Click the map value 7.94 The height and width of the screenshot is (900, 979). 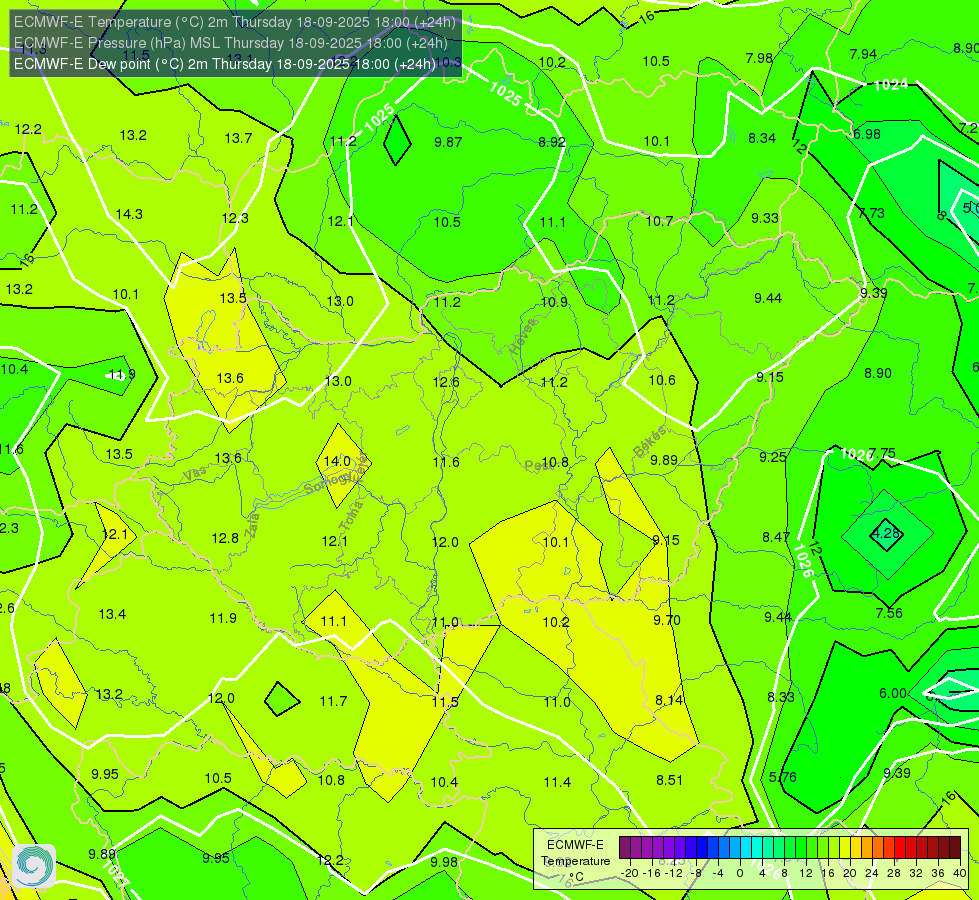coord(863,54)
